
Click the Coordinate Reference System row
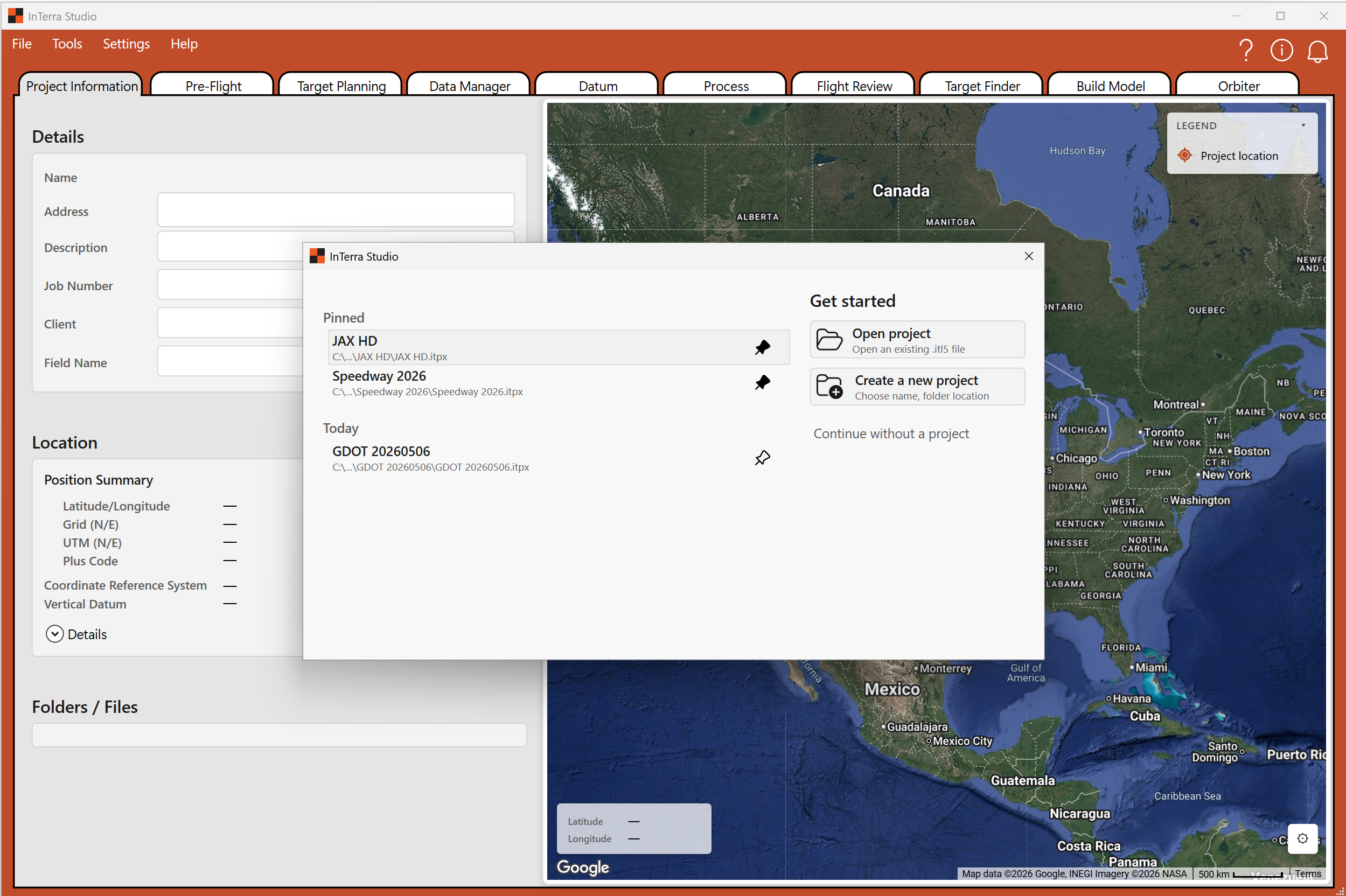pyautogui.click(x=140, y=586)
